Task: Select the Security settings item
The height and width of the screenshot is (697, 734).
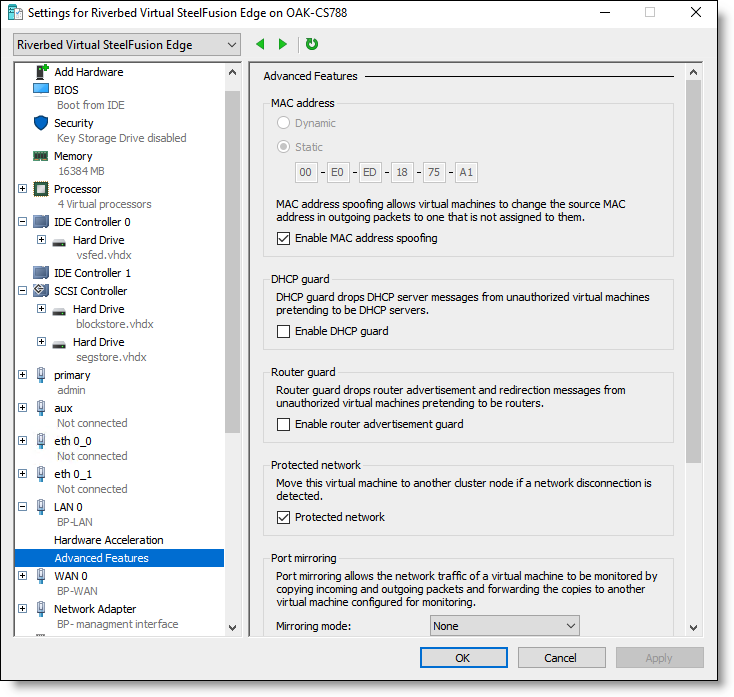Action: (x=73, y=123)
